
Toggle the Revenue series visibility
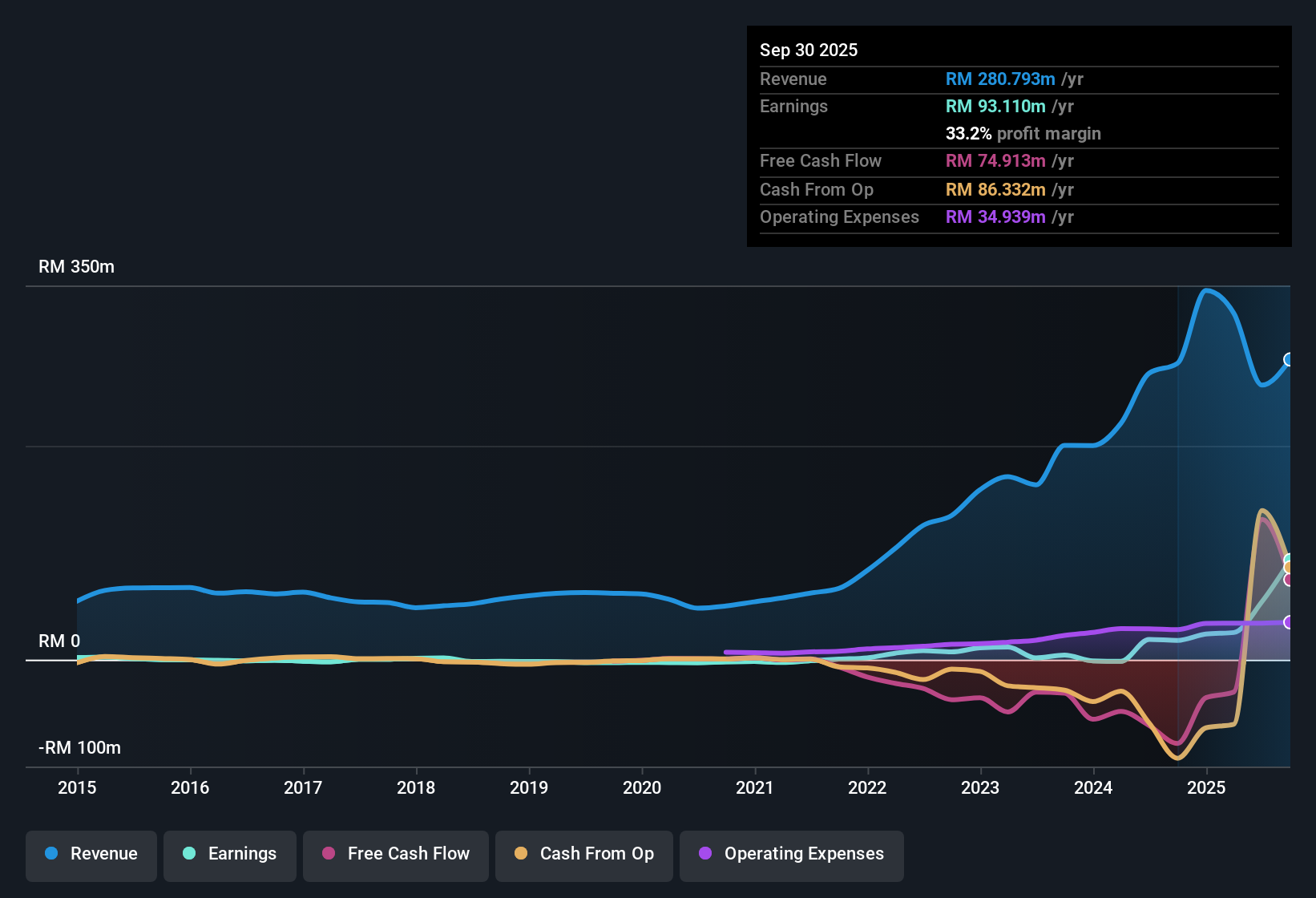(x=91, y=855)
